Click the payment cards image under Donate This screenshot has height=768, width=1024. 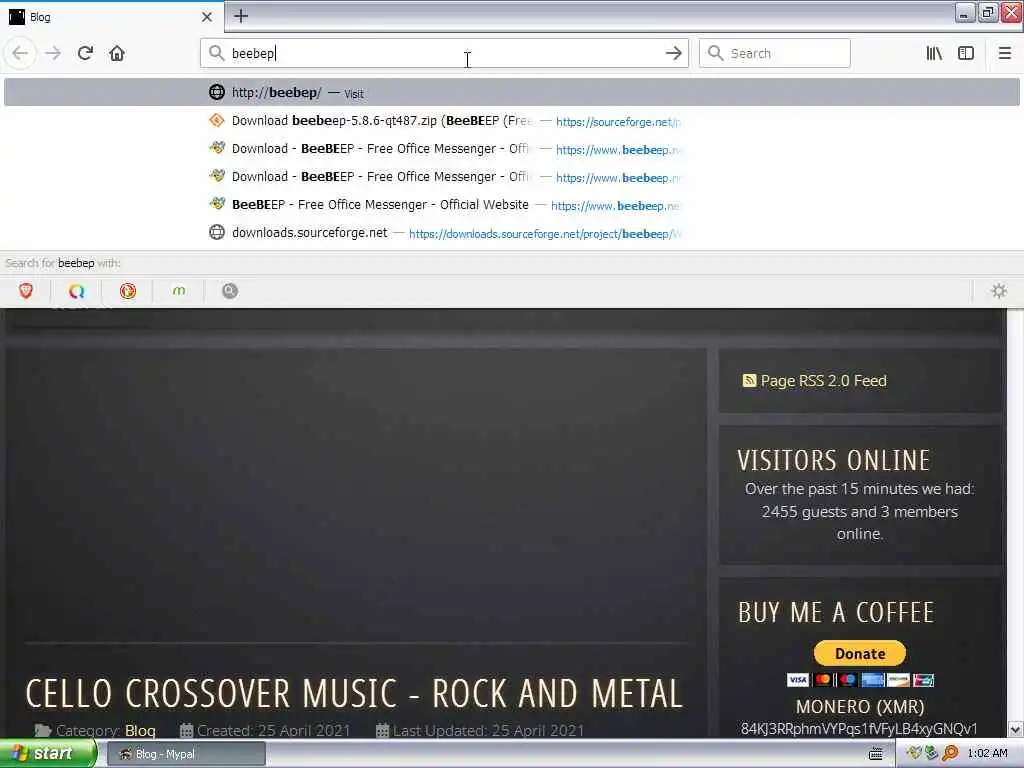[859, 680]
